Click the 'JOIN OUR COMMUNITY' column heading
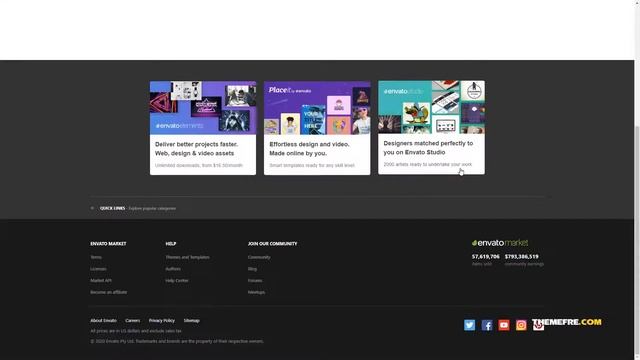The height and width of the screenshot is (360, 640). point(273,244)
